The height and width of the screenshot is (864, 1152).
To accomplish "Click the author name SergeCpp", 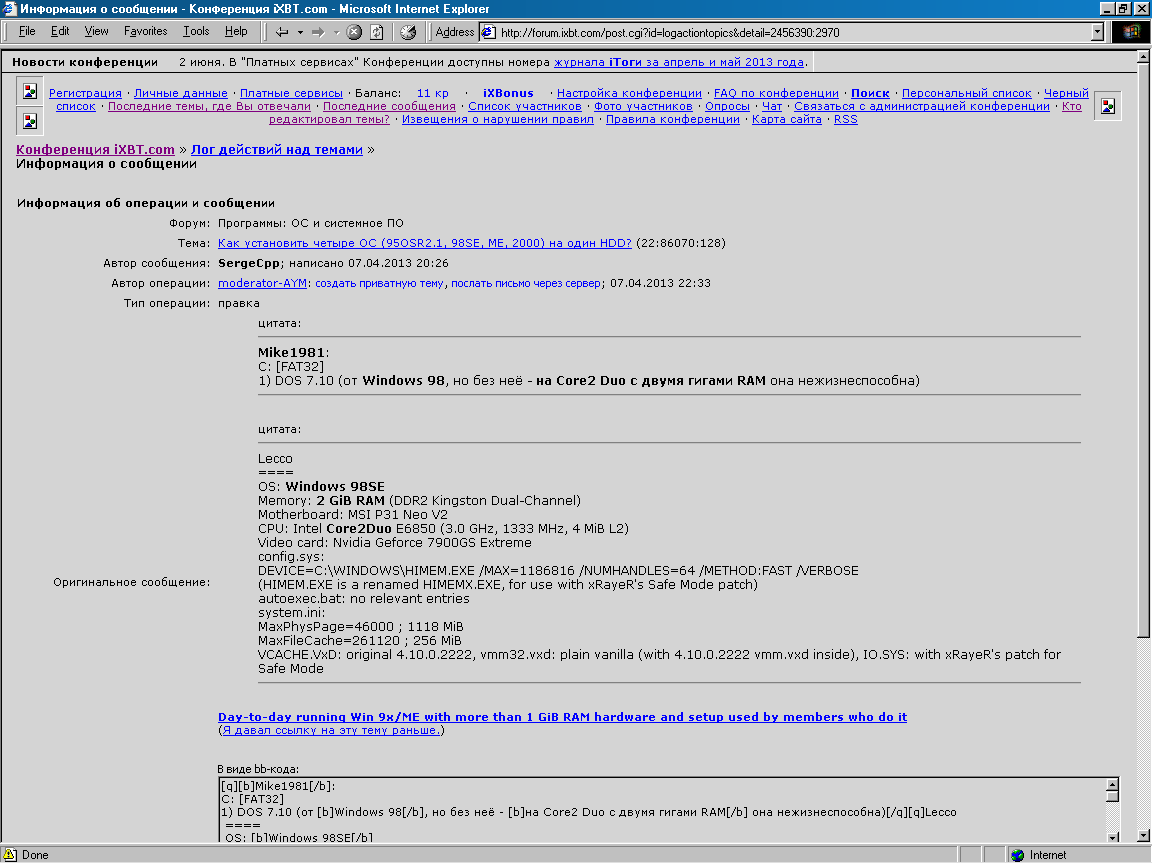I will click(x=249, y=263).
